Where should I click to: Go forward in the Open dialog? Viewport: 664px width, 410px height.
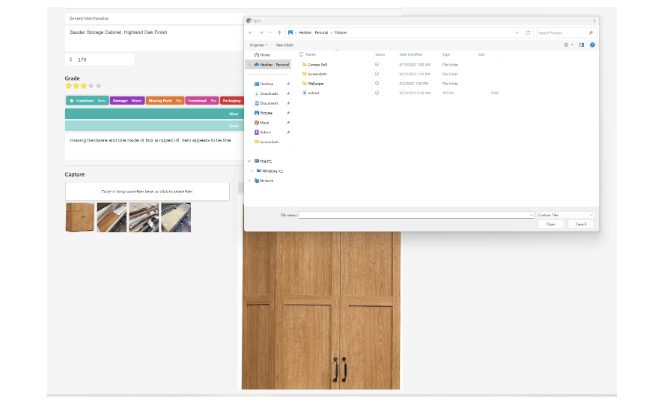[261, 33]
